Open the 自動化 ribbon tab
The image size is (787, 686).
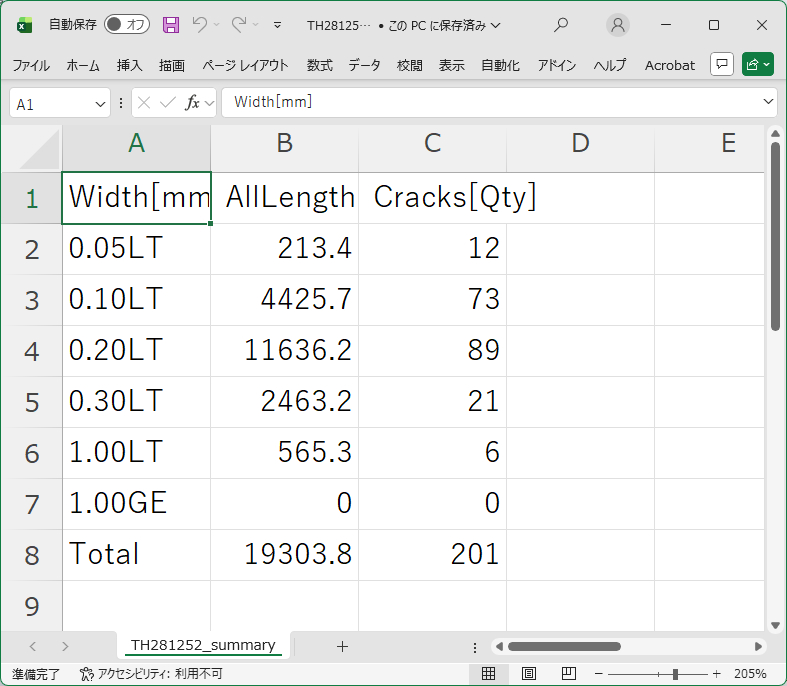pos(500,65)
